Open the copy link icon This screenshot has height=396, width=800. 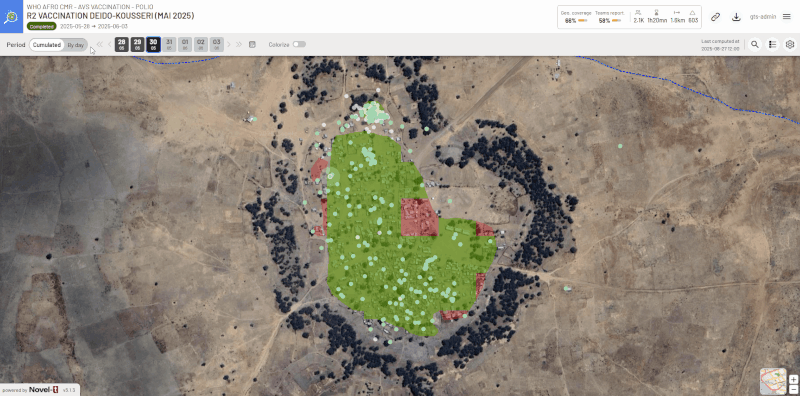click(x=715, y=17)
